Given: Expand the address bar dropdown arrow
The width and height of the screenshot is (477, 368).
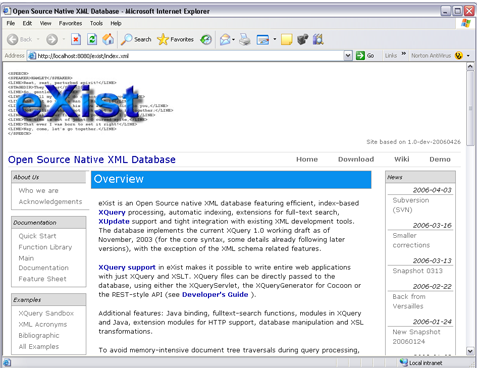Looking at the screenshot, I should pyautogui.click(x=348, y=55).
